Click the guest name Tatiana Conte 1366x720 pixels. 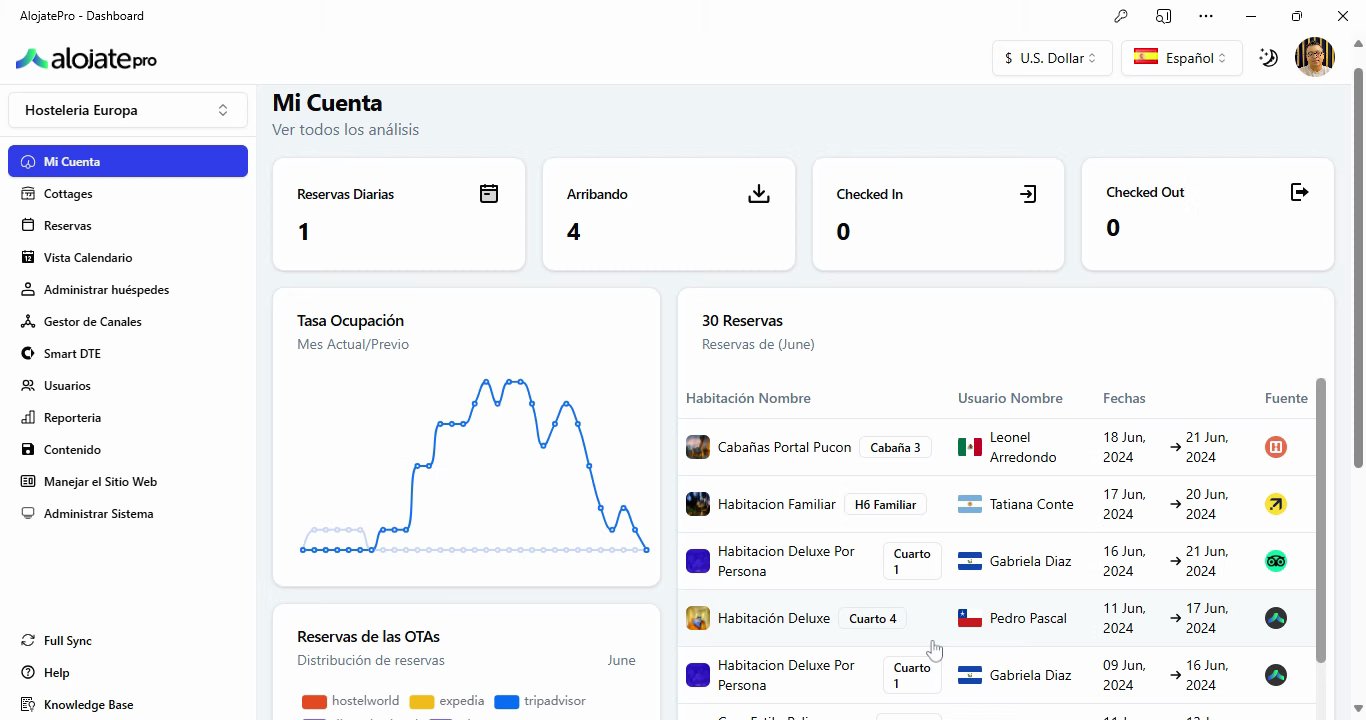(1032, 504)
